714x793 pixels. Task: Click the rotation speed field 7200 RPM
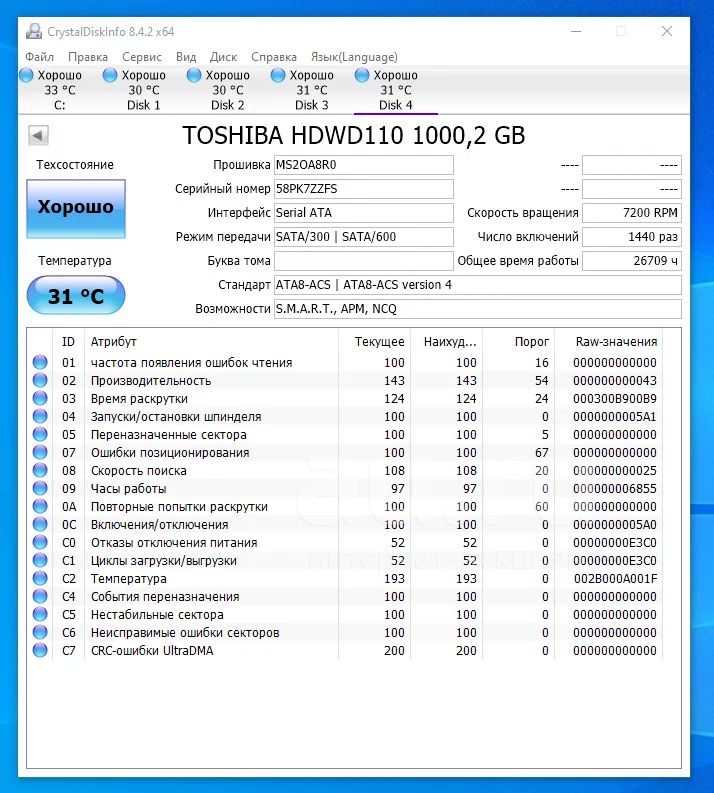pyautogui.click(x=632, y=213)
